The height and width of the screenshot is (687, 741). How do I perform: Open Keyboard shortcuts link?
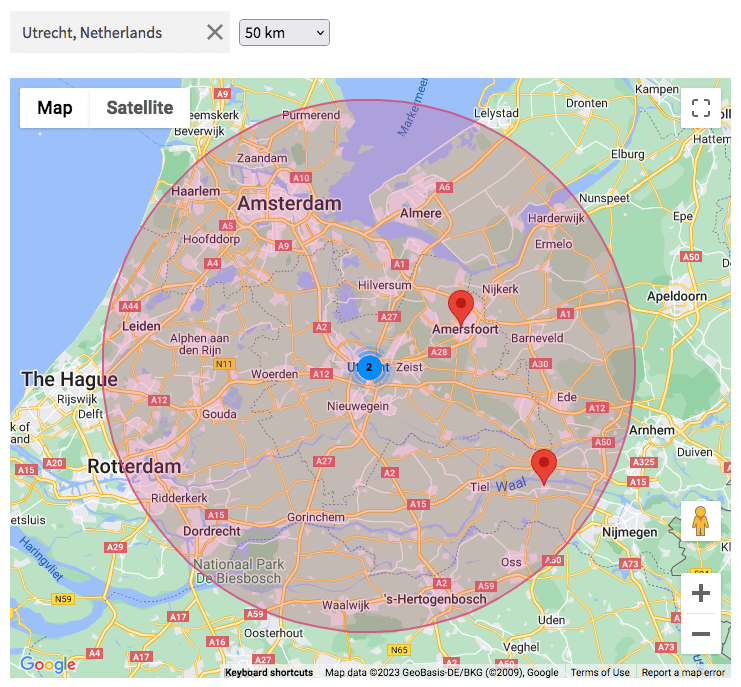[x=269, y=672]
